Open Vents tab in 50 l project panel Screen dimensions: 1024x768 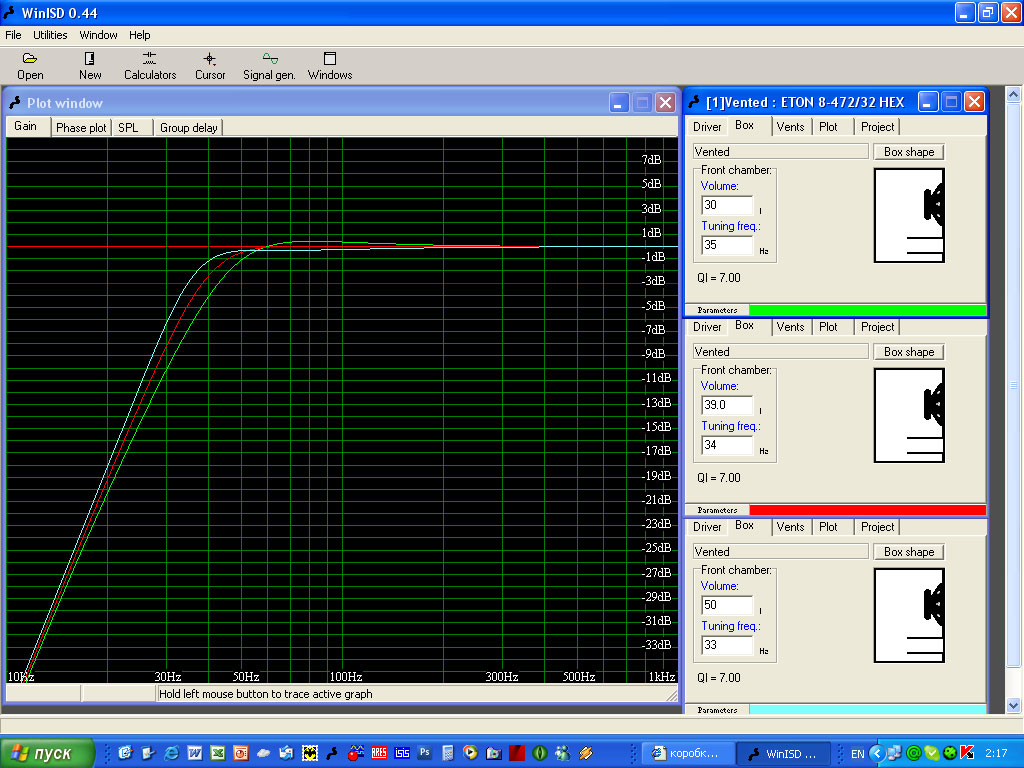(790, 526)
